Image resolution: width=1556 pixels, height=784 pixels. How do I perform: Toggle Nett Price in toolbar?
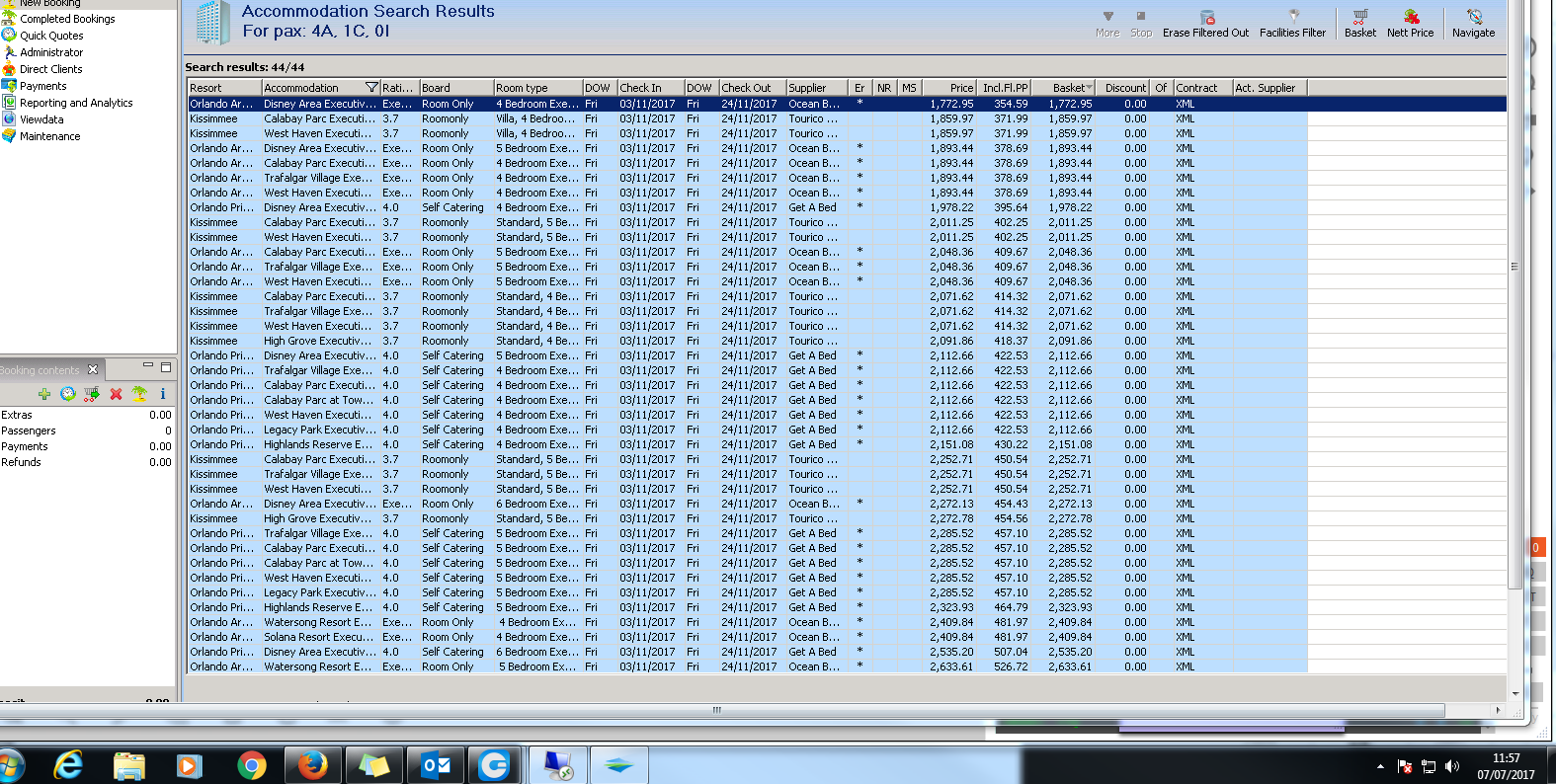tap(1410, 25)
